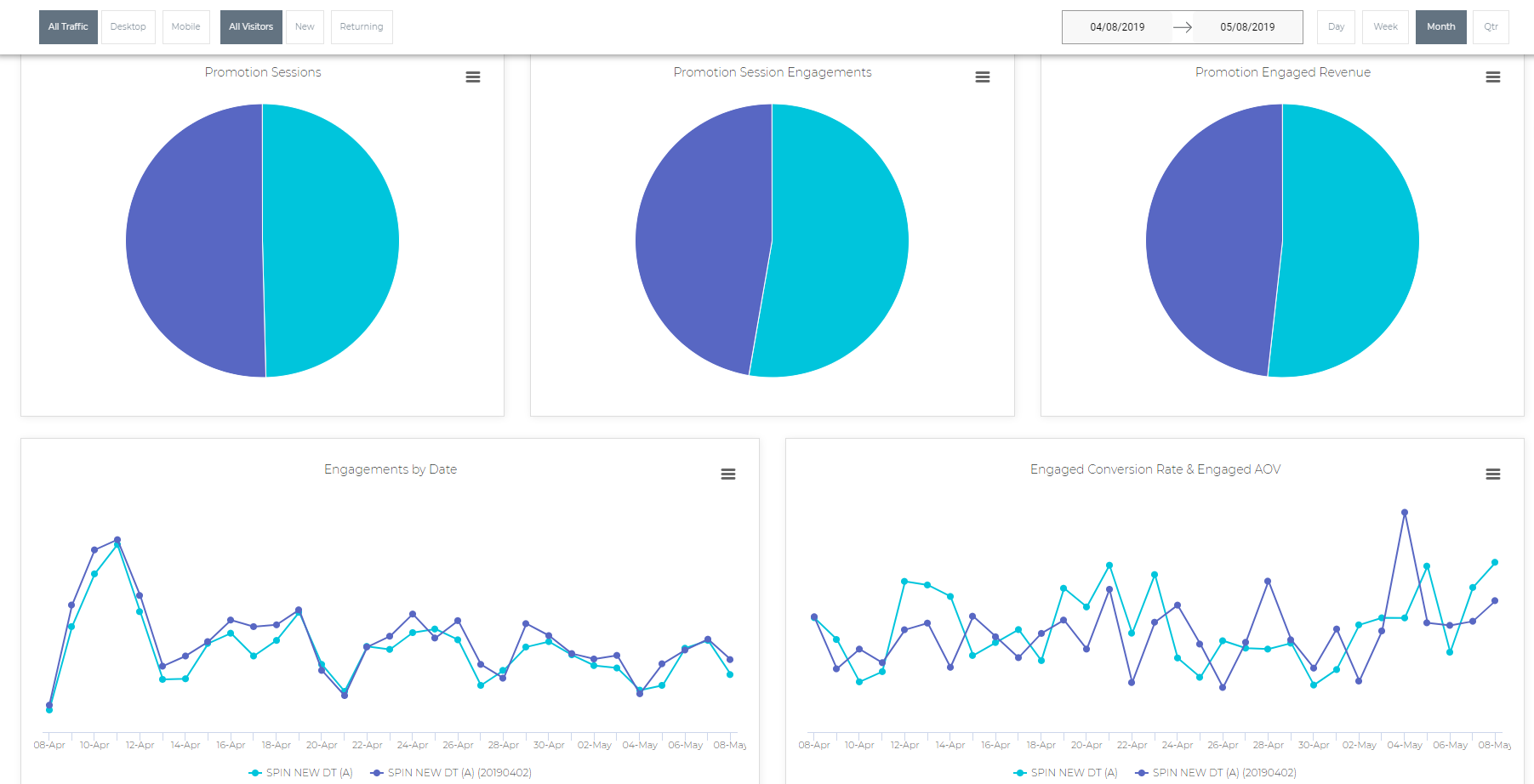The height and width of the screenshot is (784, 1534).
Task: Open export menu on Engaged Conversion Rate chart
Action: (x=1493, y=474)
